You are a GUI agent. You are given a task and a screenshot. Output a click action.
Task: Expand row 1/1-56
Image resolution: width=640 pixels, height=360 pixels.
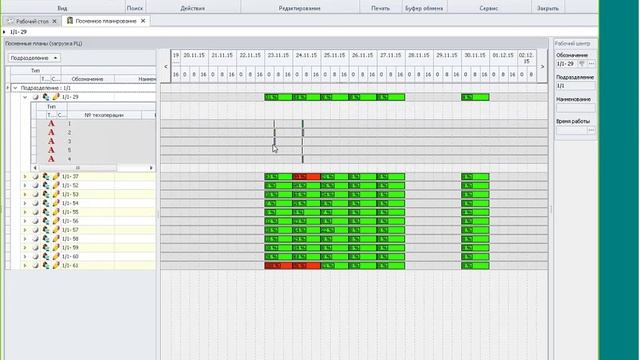[x=25, y=221]
